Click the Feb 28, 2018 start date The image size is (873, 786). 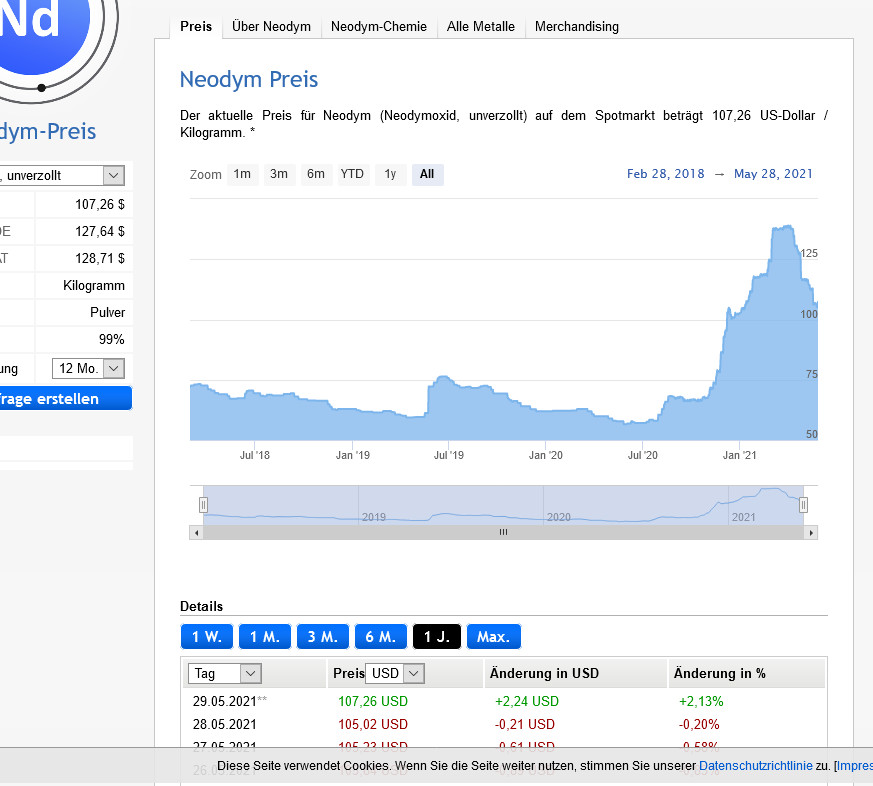click(x=665, y=174)
